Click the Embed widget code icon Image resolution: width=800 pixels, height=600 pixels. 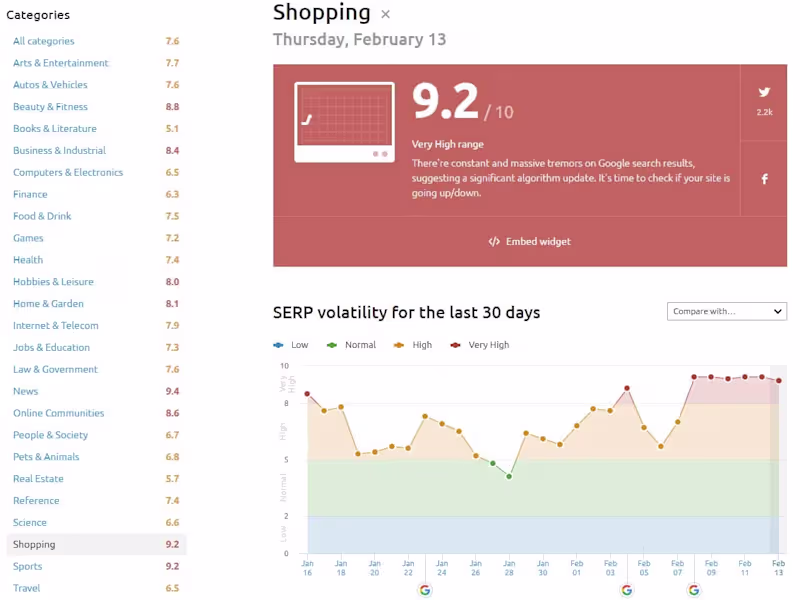494,242
